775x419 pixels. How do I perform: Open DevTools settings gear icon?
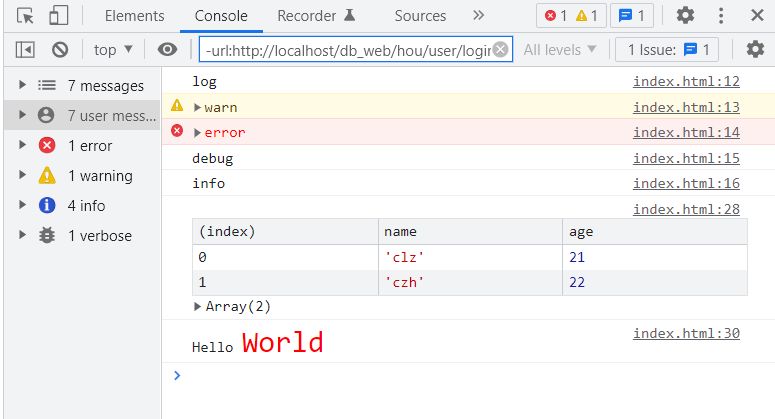coord(685,16)
